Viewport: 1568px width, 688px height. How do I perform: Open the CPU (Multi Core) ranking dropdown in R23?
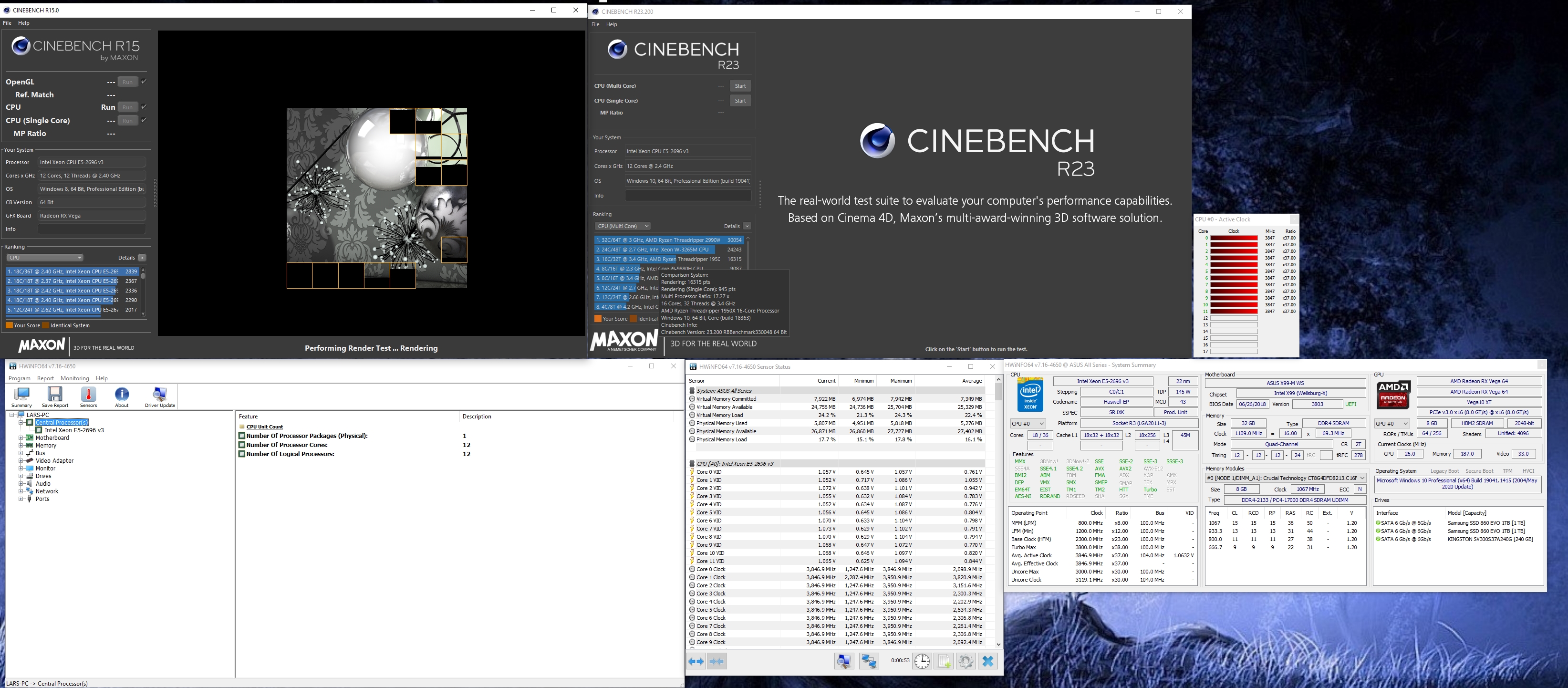pos(623,226)
